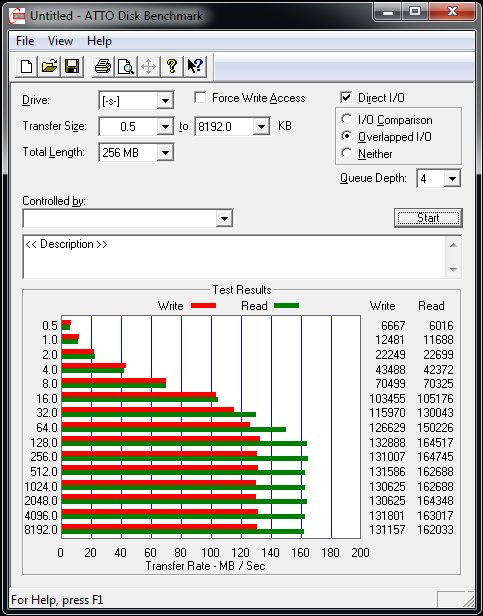
Task: Click the green Read legend swatch
Action: click(286, 306)
